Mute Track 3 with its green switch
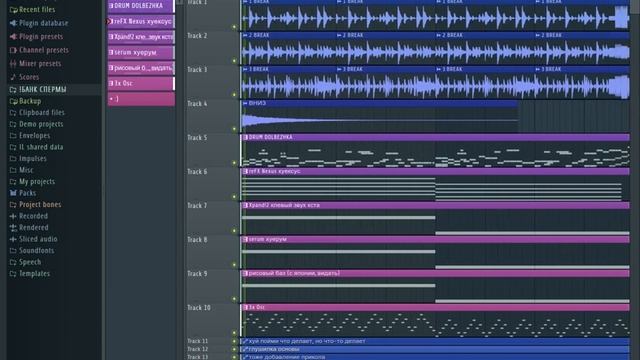640x360 pixels. pyautogui.click(x=234, y=95)
